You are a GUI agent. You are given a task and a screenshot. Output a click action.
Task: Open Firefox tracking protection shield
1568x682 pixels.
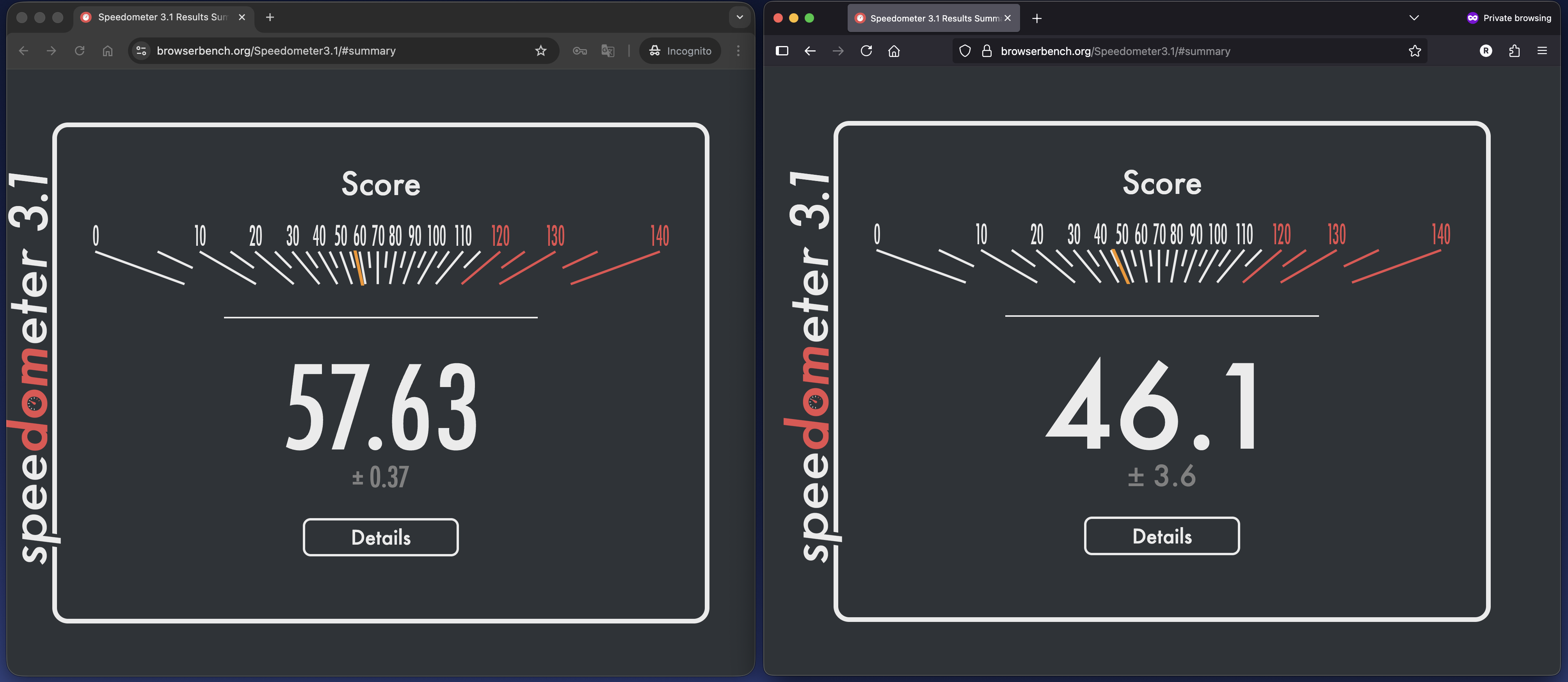click(x=965, y=51)
